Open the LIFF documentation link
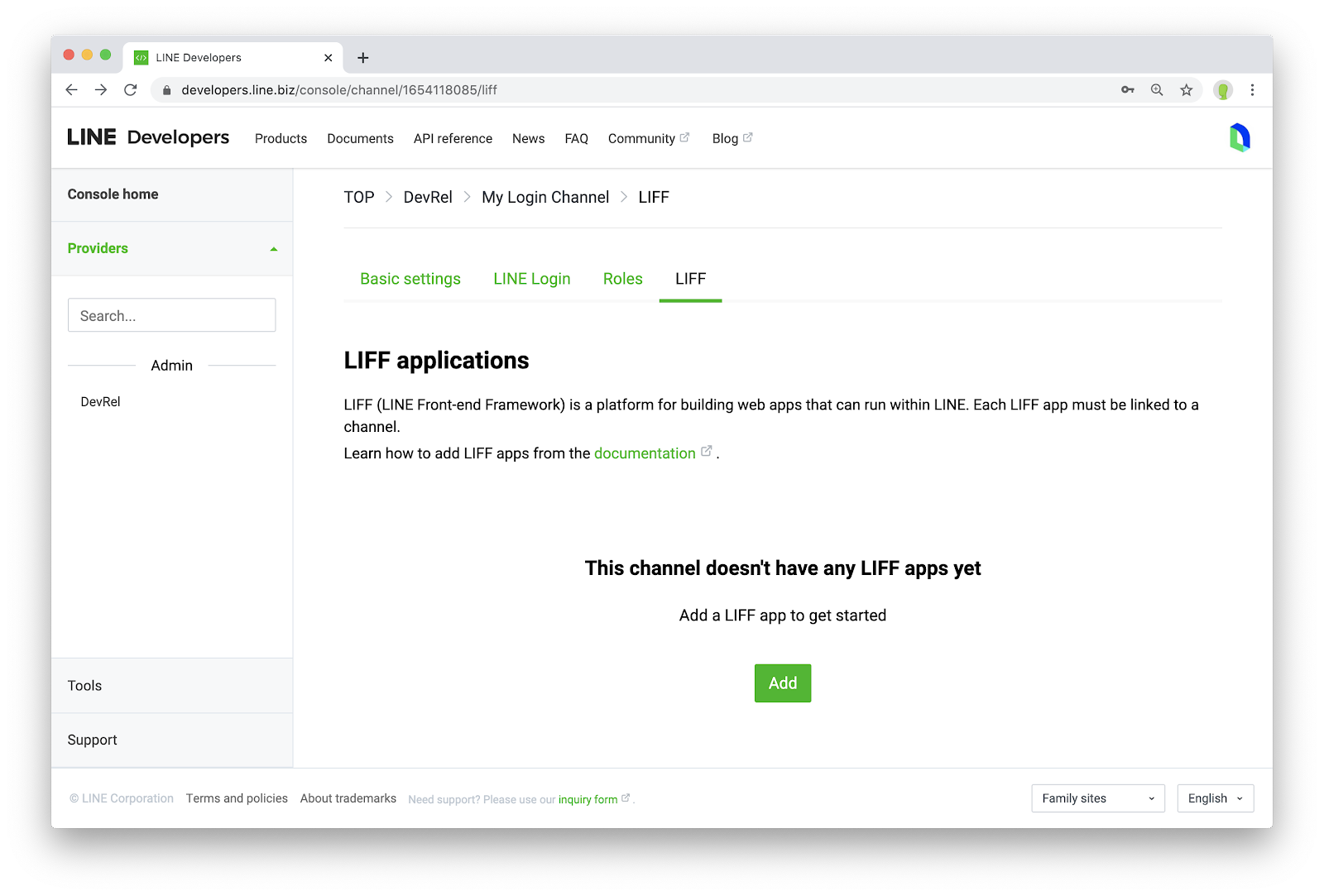This screenshot has width=1324, height=896. (x=645, y=453)
